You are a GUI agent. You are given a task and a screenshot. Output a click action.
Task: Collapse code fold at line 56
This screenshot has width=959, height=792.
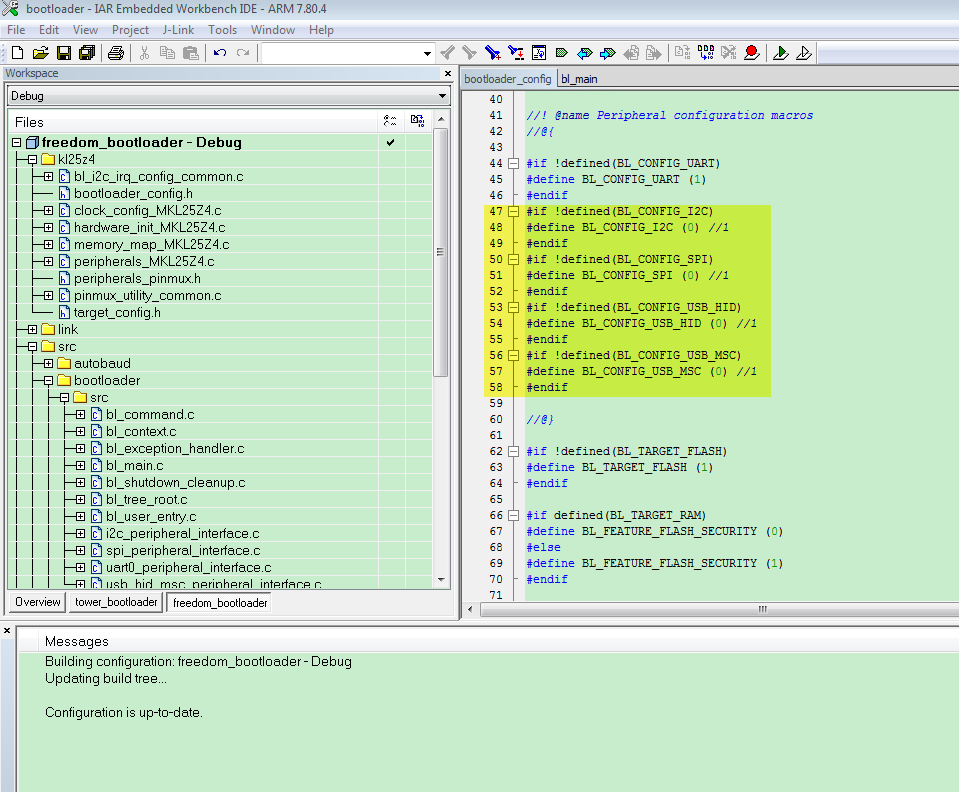(x=514, y=355)
